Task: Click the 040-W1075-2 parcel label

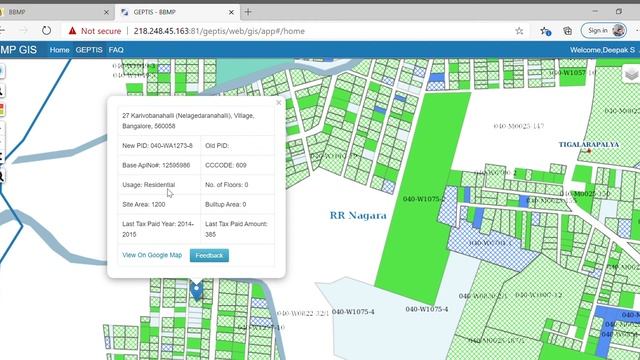Action: (x=424, y=199)
